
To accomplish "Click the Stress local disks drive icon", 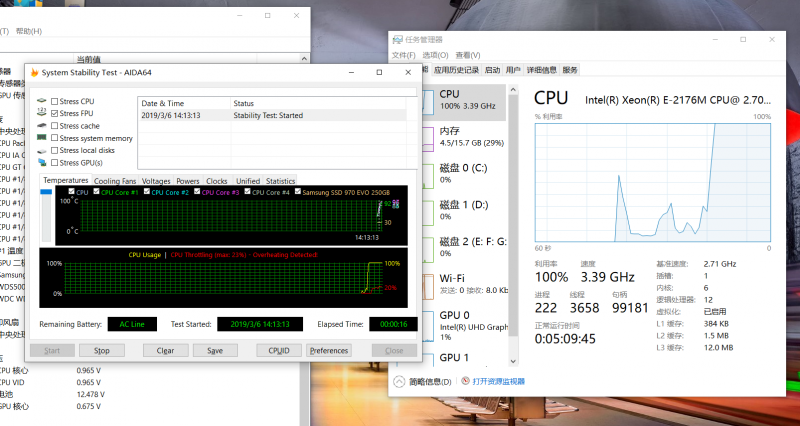I will (x=42, y=151).
